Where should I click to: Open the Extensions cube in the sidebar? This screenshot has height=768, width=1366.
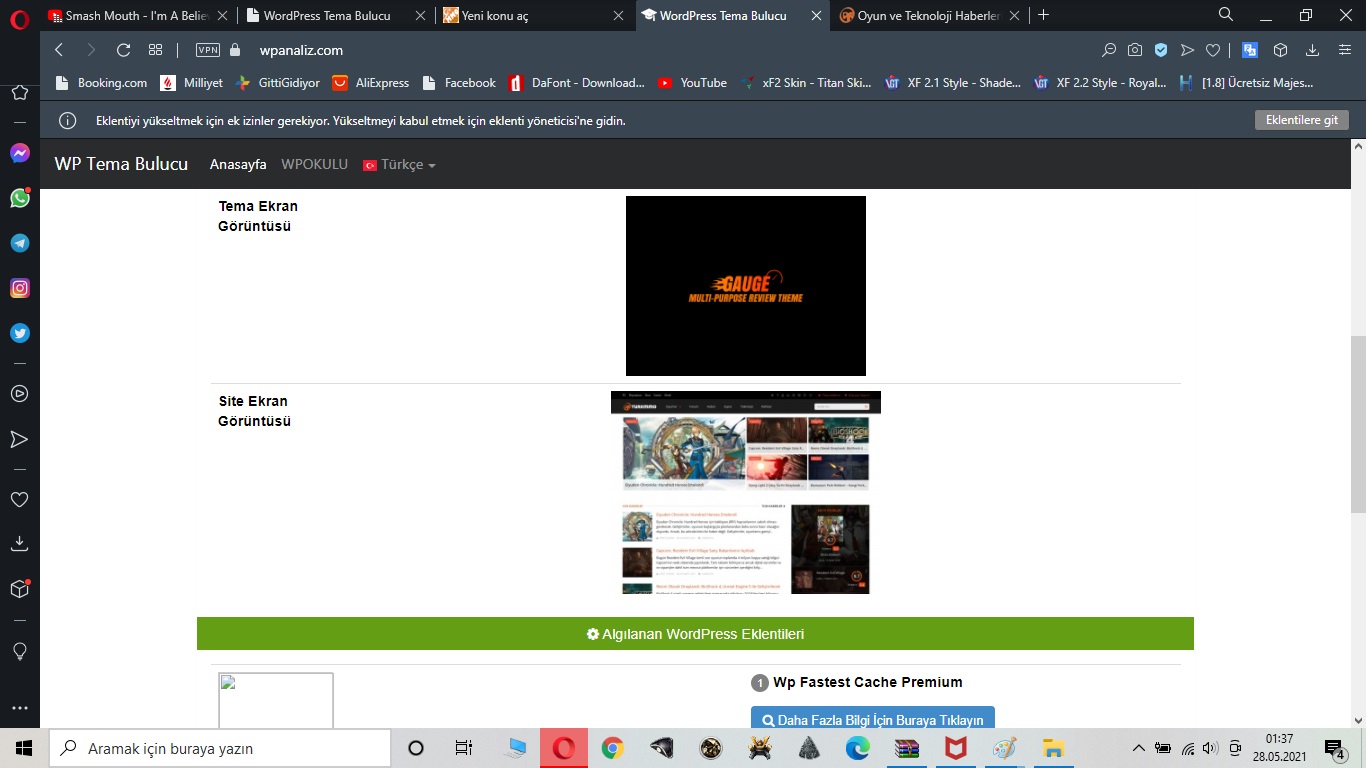tap(19, 589)
